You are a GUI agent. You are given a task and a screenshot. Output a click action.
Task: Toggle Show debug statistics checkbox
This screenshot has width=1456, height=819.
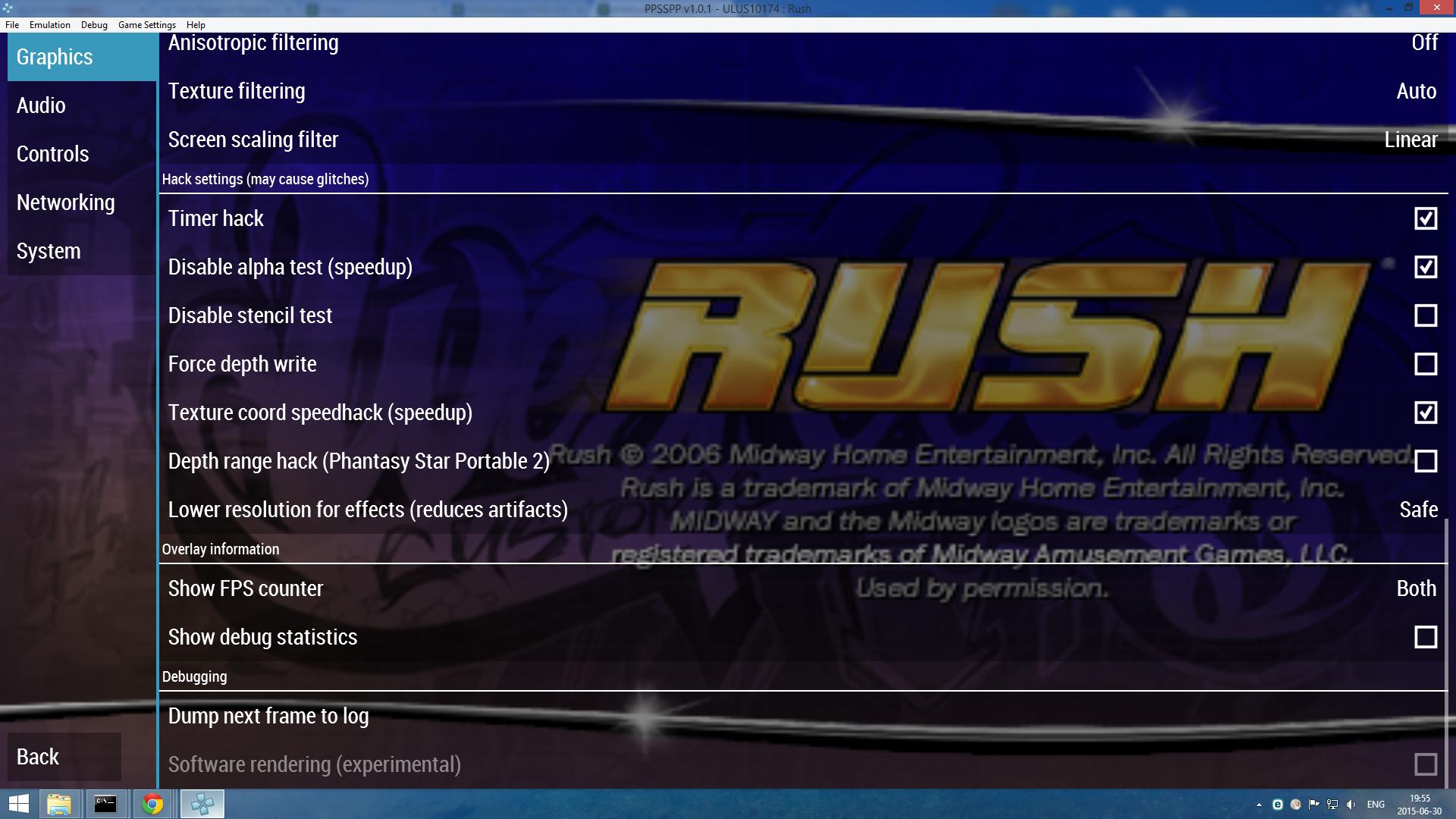pos(1425,637)
